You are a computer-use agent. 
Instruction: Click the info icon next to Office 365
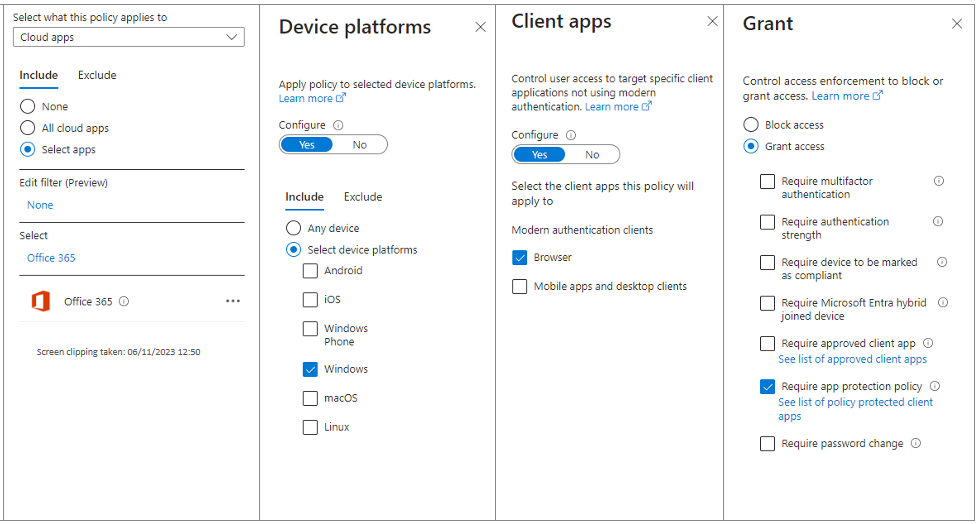point(124,302)
